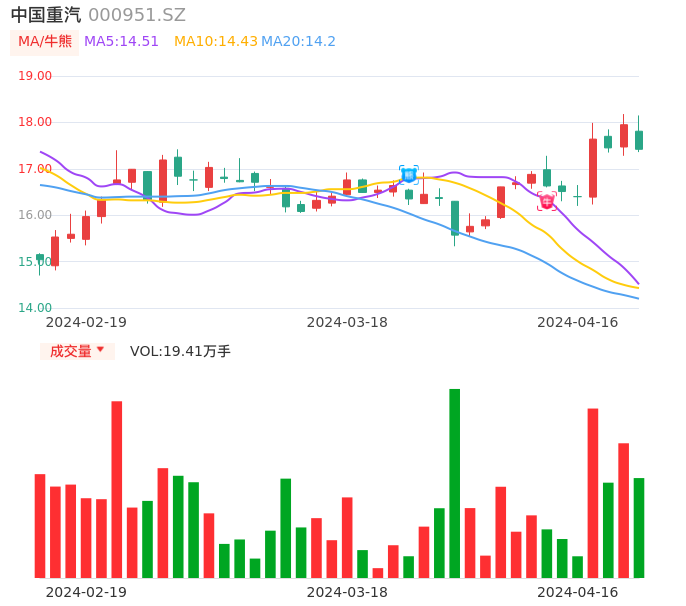This screenshot has height=606, width=686.
Task: Click the ticker code 000951.SZ
Action: point(137,15)
